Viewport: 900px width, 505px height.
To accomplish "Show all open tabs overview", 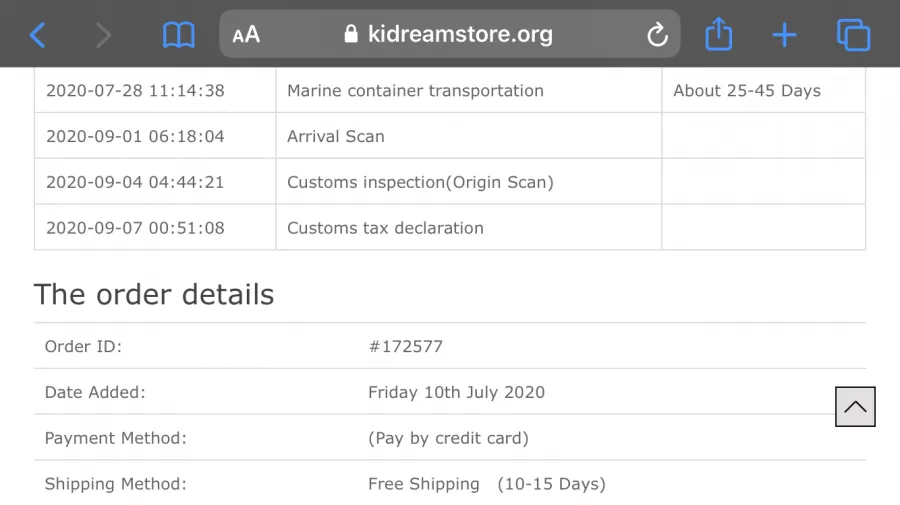I will (854, 35).
